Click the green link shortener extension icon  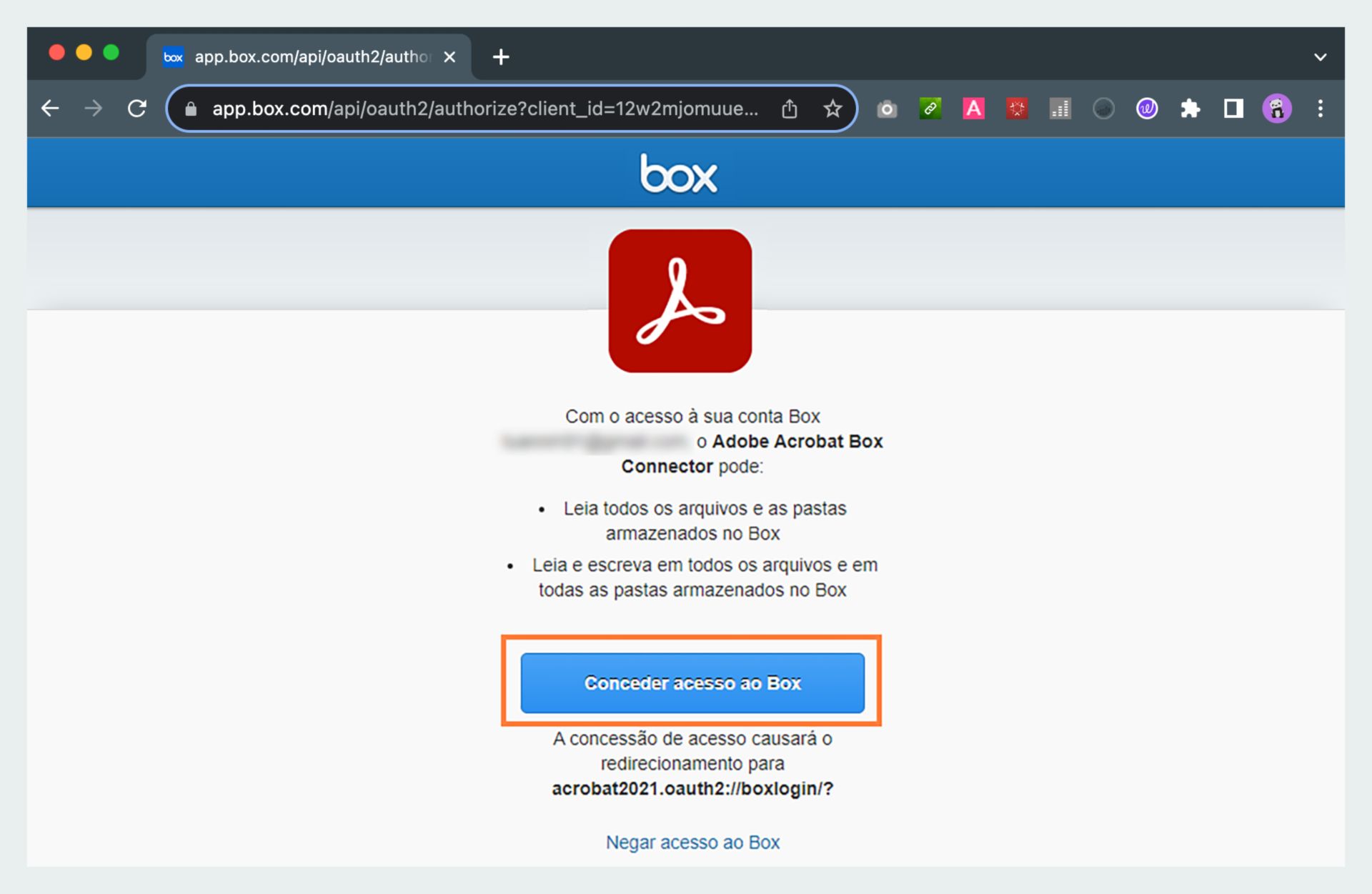tap(930, 109)
